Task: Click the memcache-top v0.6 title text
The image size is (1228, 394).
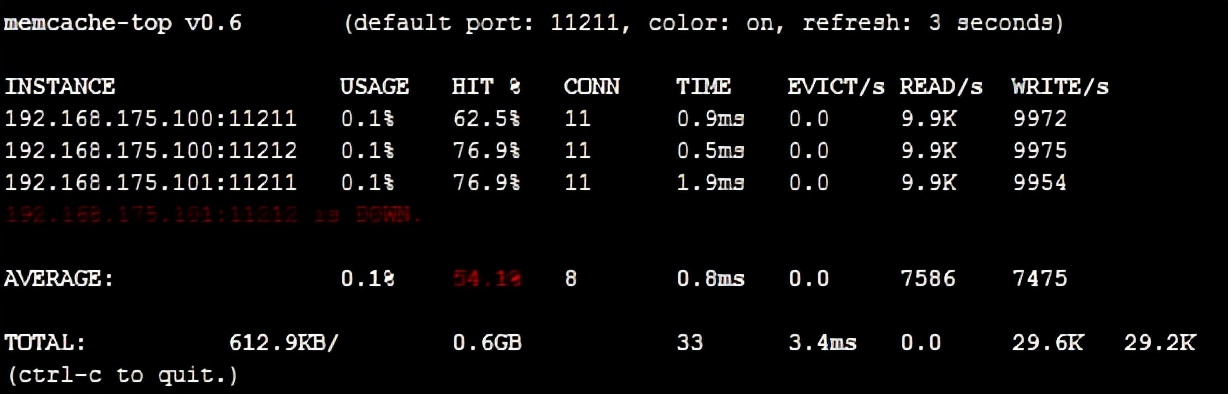Action: 123,24
